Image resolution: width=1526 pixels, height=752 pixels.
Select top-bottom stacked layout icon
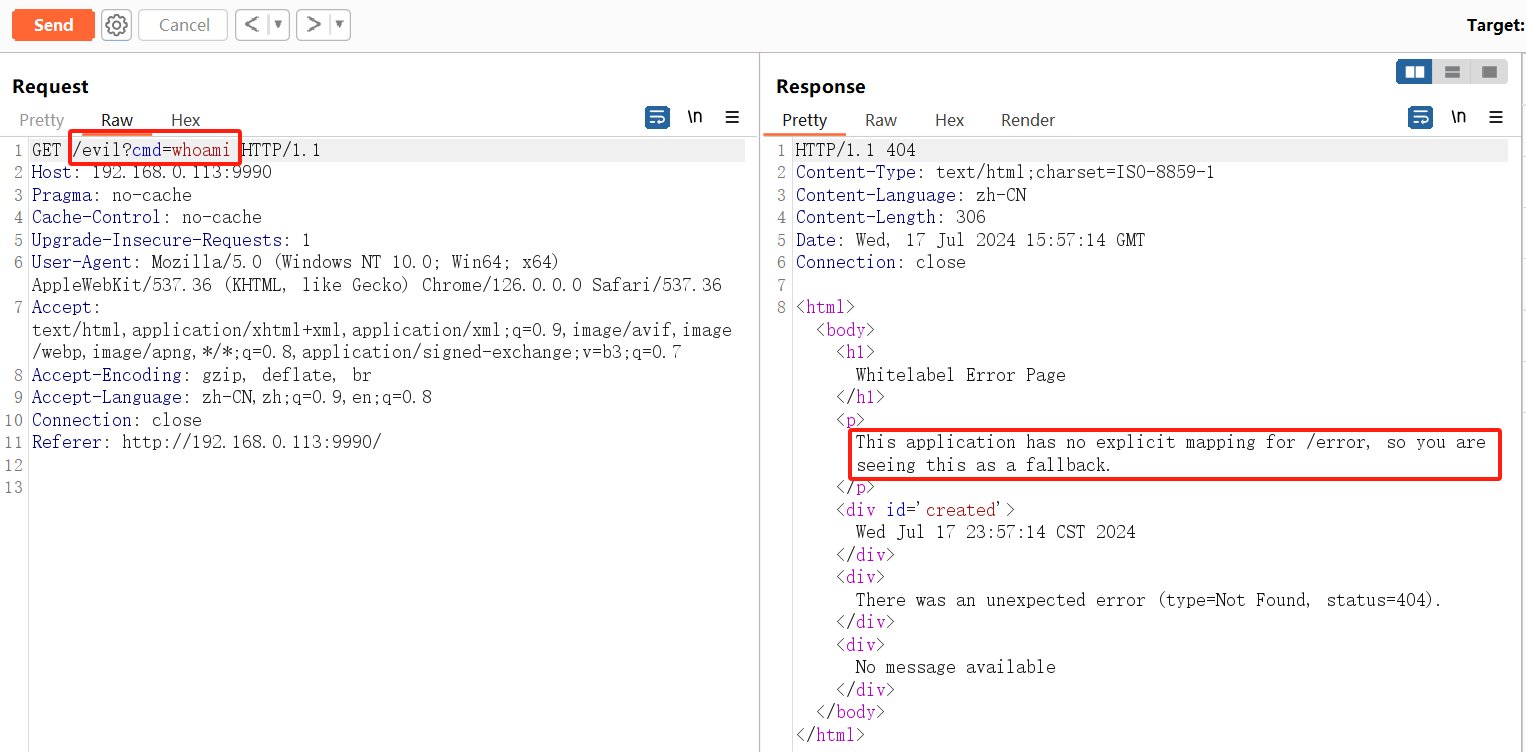click(1453, 72)
